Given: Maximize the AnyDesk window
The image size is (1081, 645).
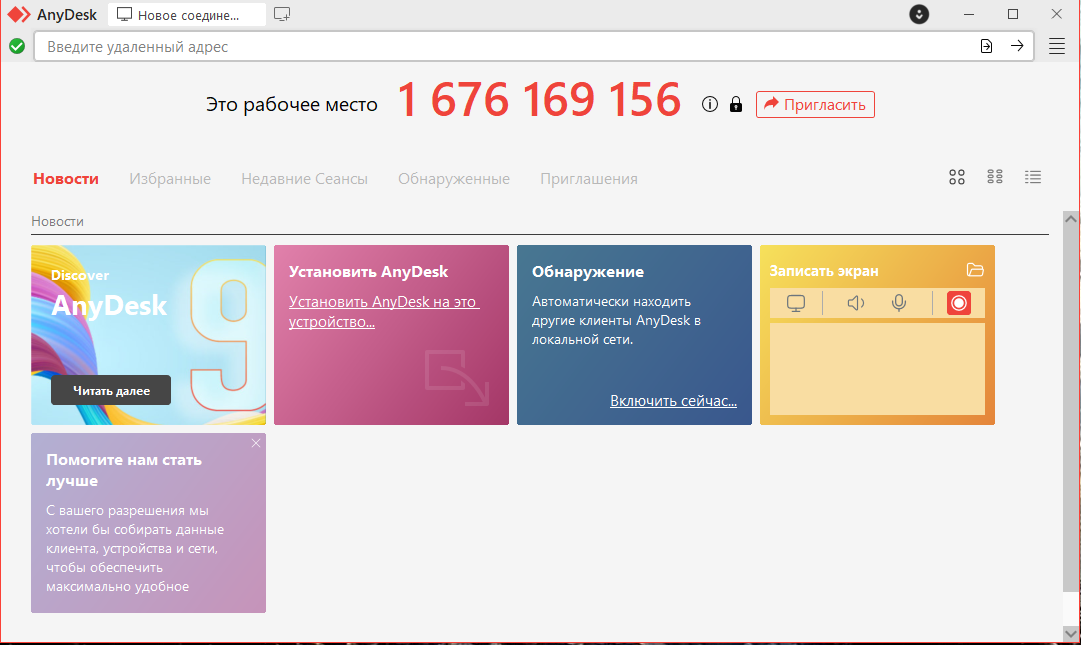Looking at the screenshot, I should [1013, 14].
